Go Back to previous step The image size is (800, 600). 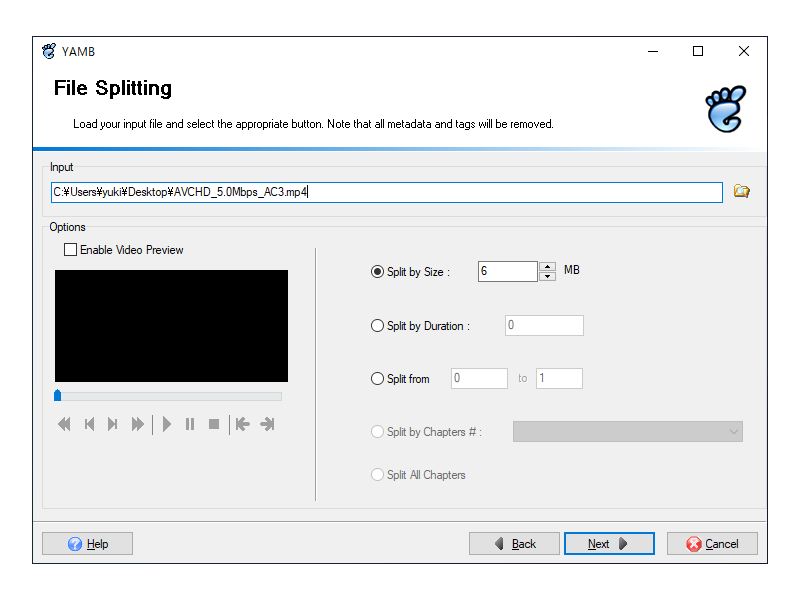click(514, 543)
